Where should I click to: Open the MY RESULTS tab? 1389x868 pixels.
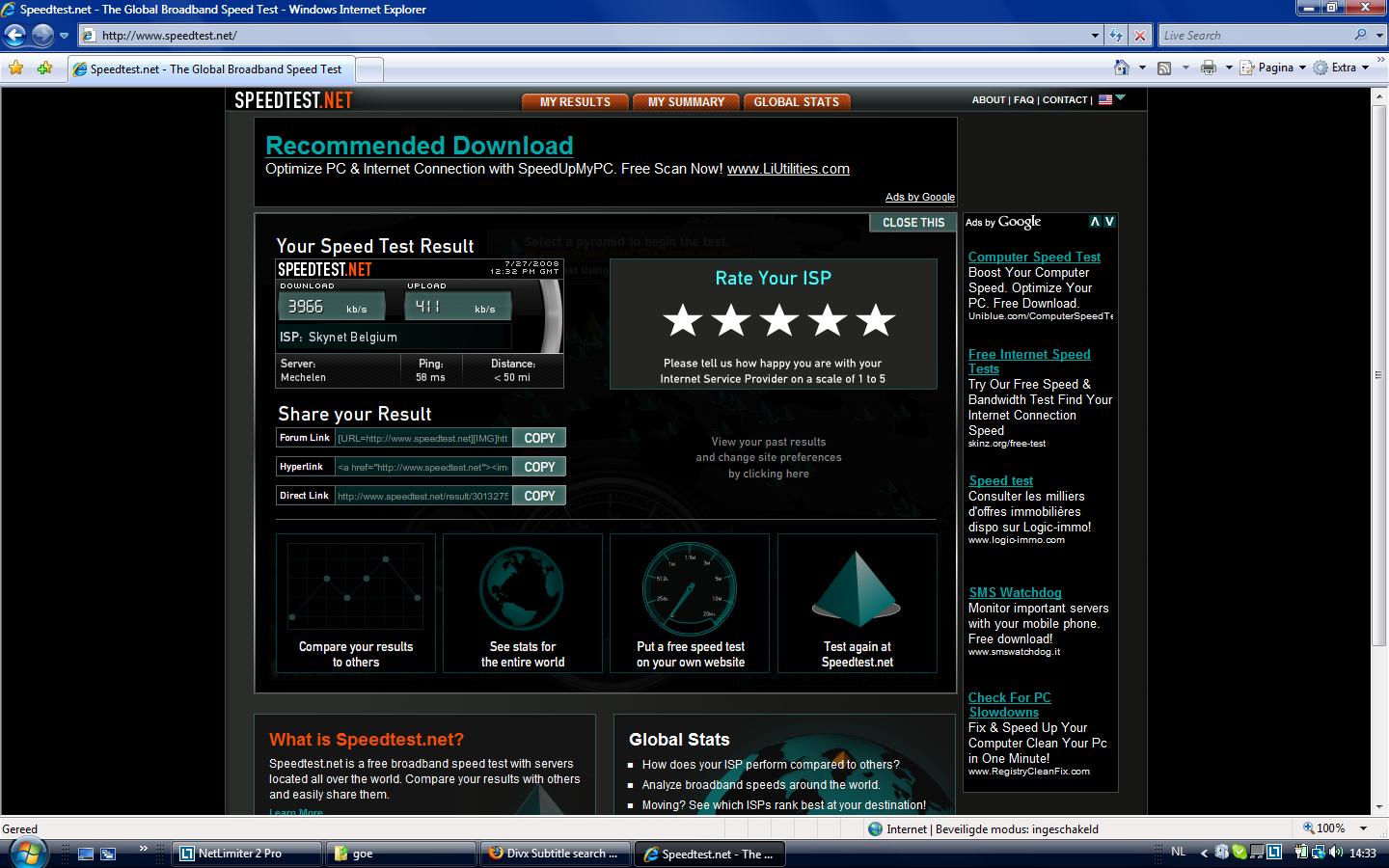click(575, 101)
